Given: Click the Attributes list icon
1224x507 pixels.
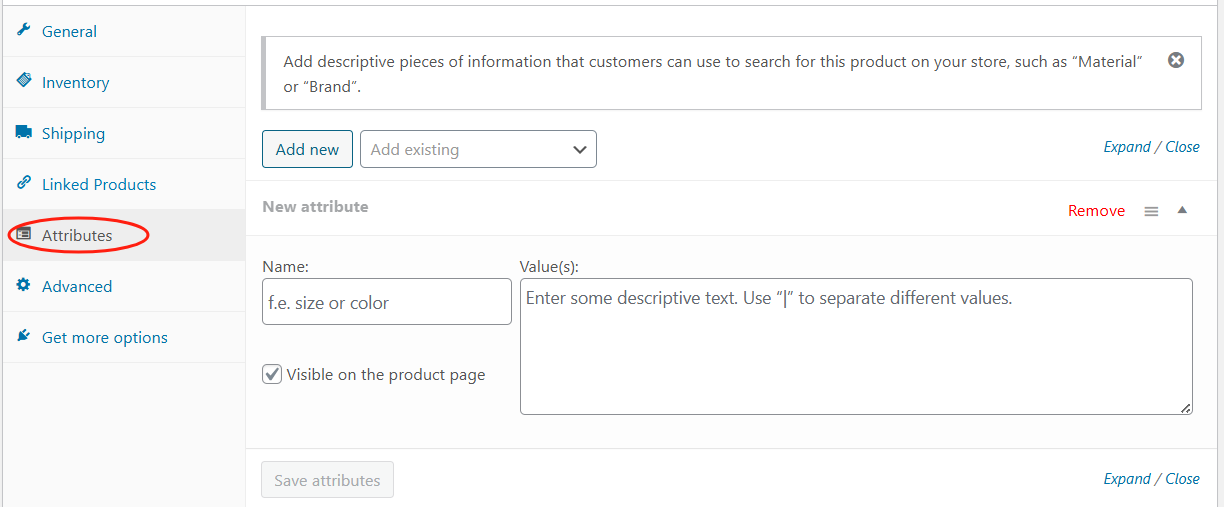Looking at the screenshot, I should point(24,235).
